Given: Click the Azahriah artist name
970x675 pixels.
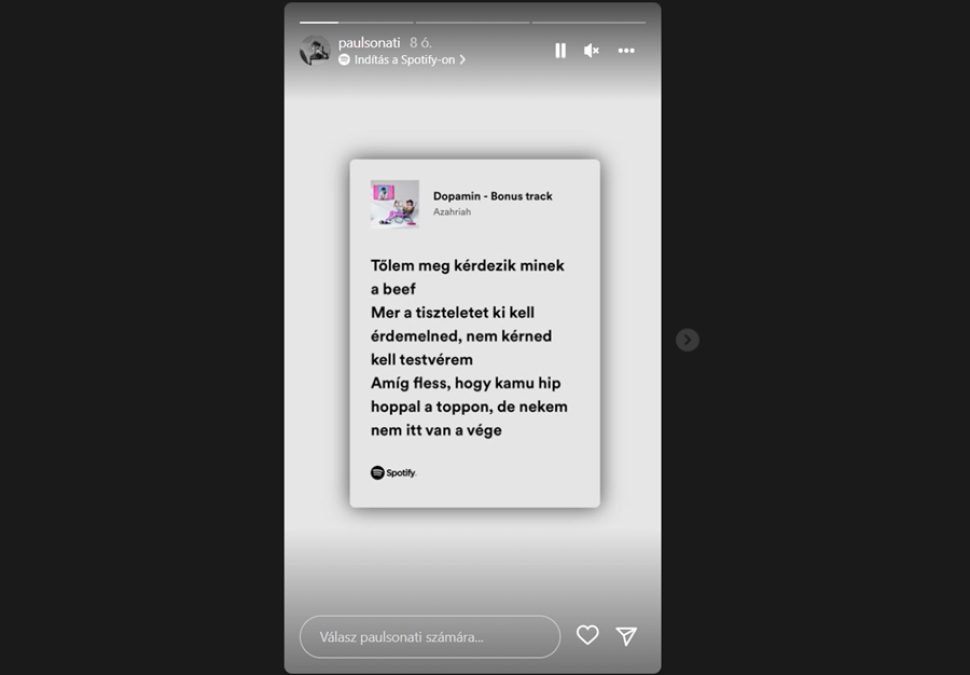Looking at the screenshot, I should coord(452,212).
